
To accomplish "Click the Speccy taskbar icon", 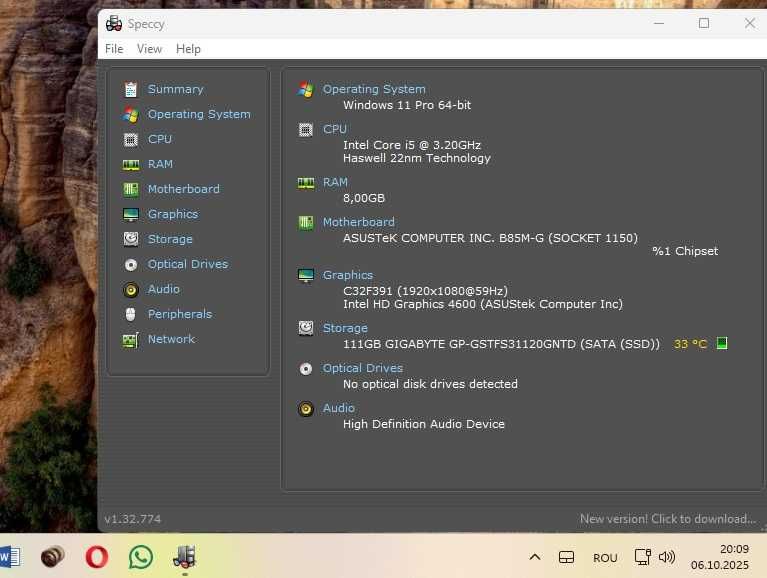I will point(185,557).
